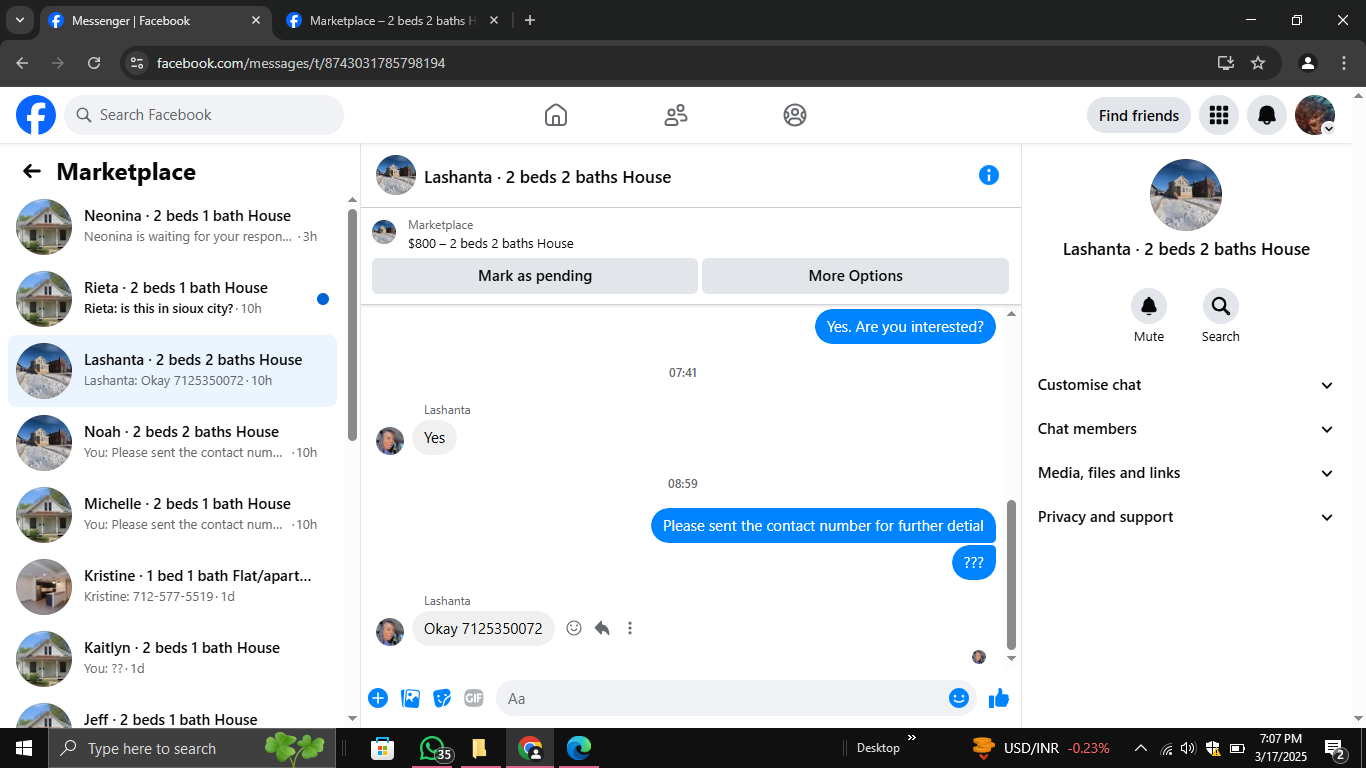Open the Neonina 2 beds 1 bath conversation
The height and width of the screenshot is (768, 1366).
pos(172,227)
